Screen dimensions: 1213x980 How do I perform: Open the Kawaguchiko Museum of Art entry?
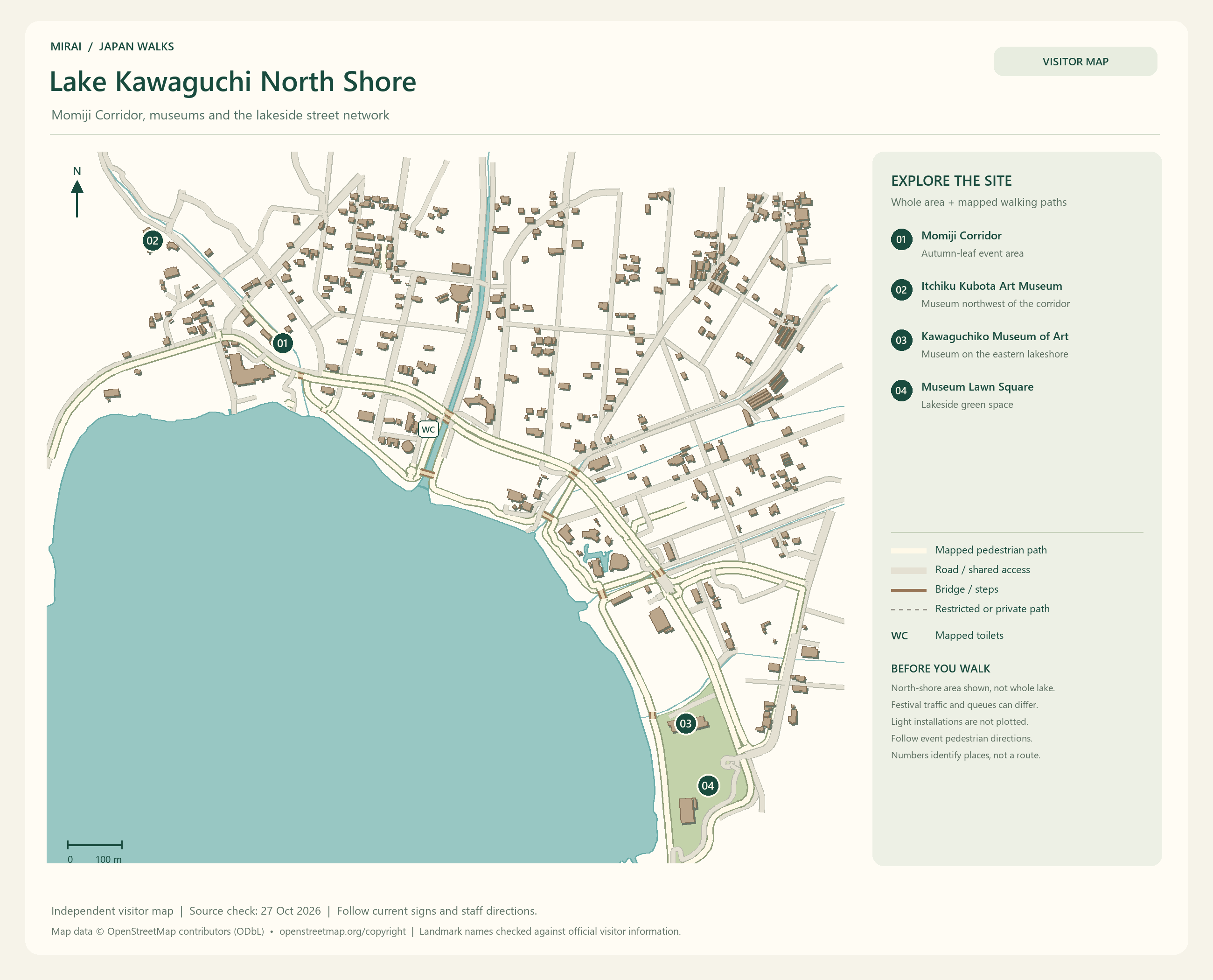tap(995, 336)
